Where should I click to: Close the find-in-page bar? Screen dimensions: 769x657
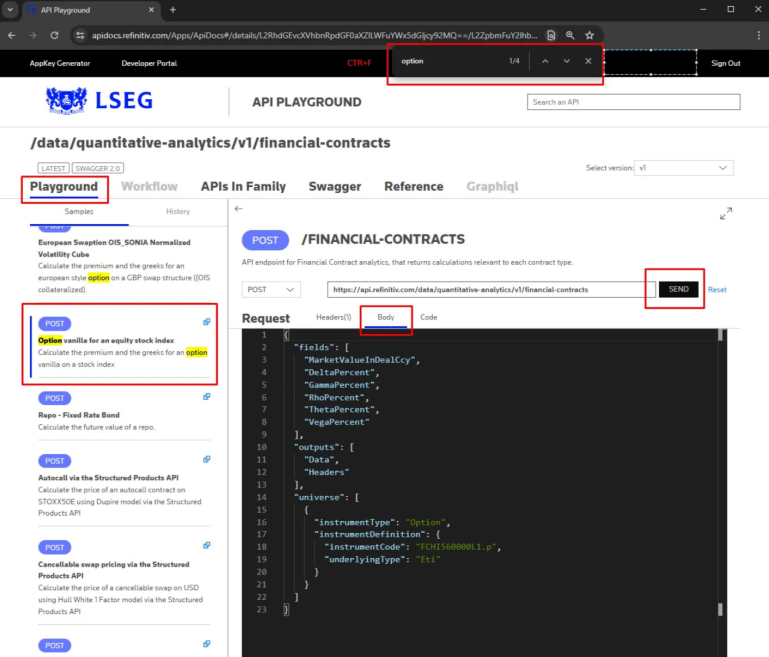pyautogui.click(x=588, y=62)
